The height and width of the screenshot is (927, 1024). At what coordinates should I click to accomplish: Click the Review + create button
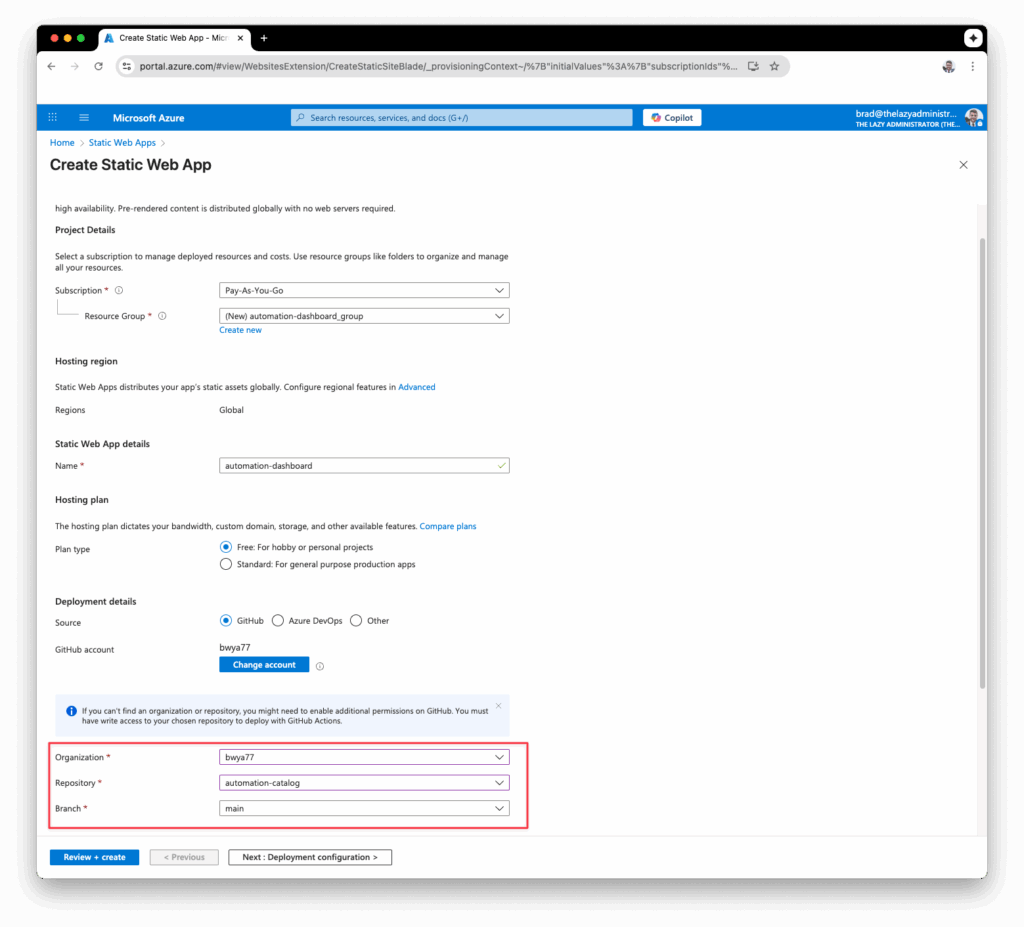[x=93, y=857]
